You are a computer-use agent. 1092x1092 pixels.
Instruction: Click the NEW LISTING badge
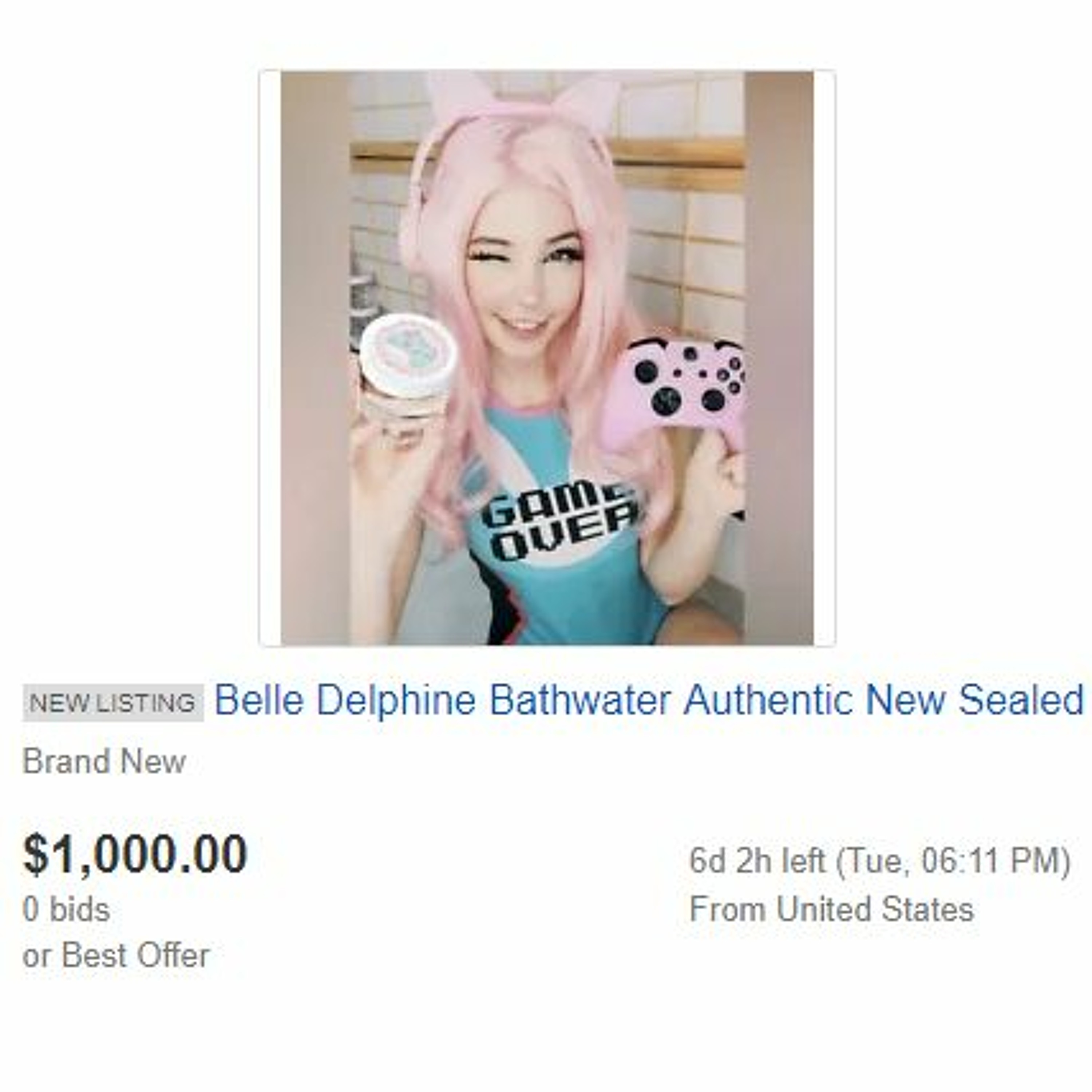point(113,703)
